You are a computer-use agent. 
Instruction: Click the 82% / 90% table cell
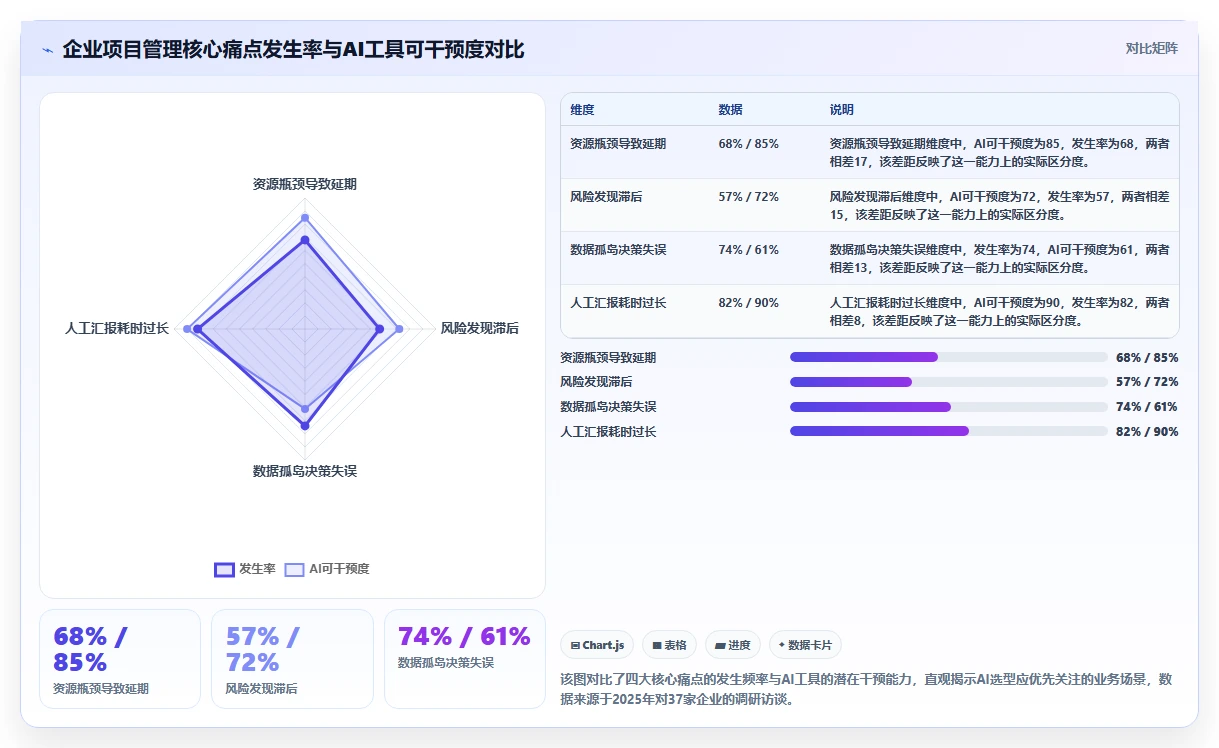click(x=748, y=303)
